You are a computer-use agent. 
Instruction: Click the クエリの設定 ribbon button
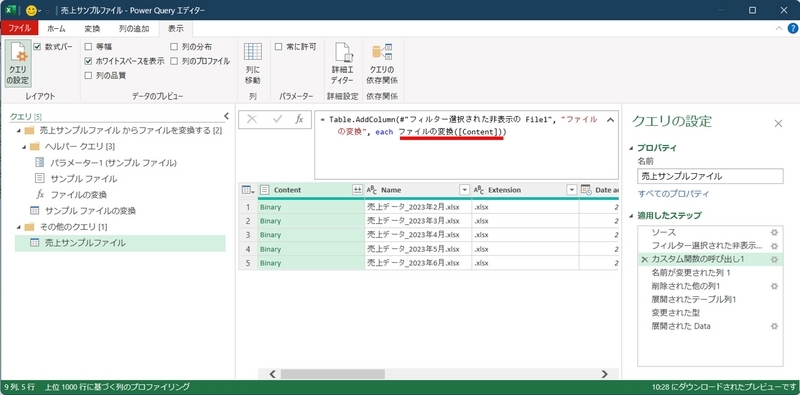(18, 64)
